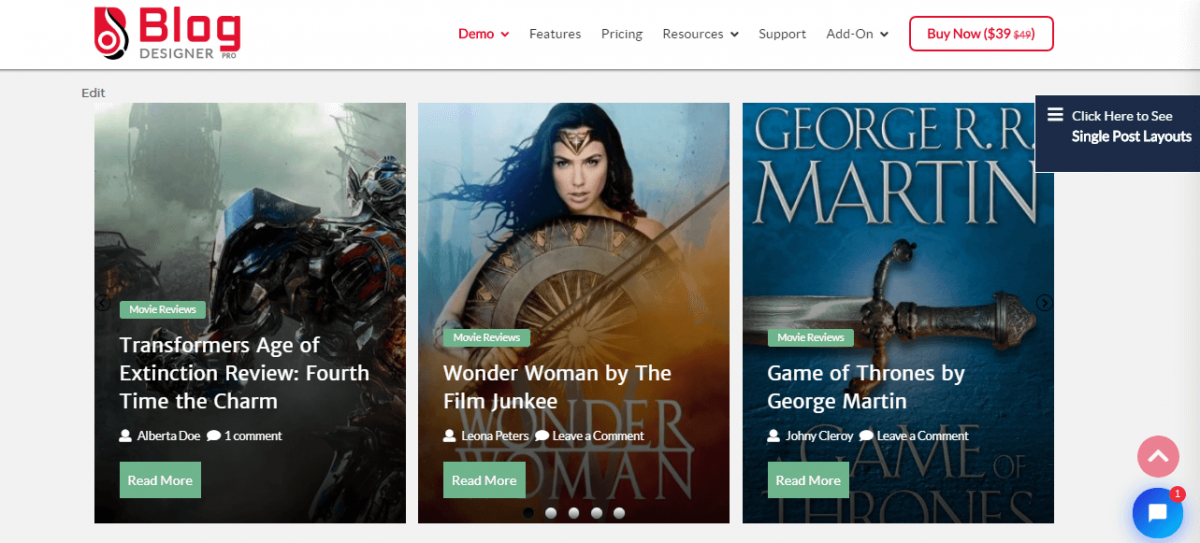Click Read More on Wonder Woman post
The image size is (1200, 543).
pyautogui.click(x=484, y=480)
